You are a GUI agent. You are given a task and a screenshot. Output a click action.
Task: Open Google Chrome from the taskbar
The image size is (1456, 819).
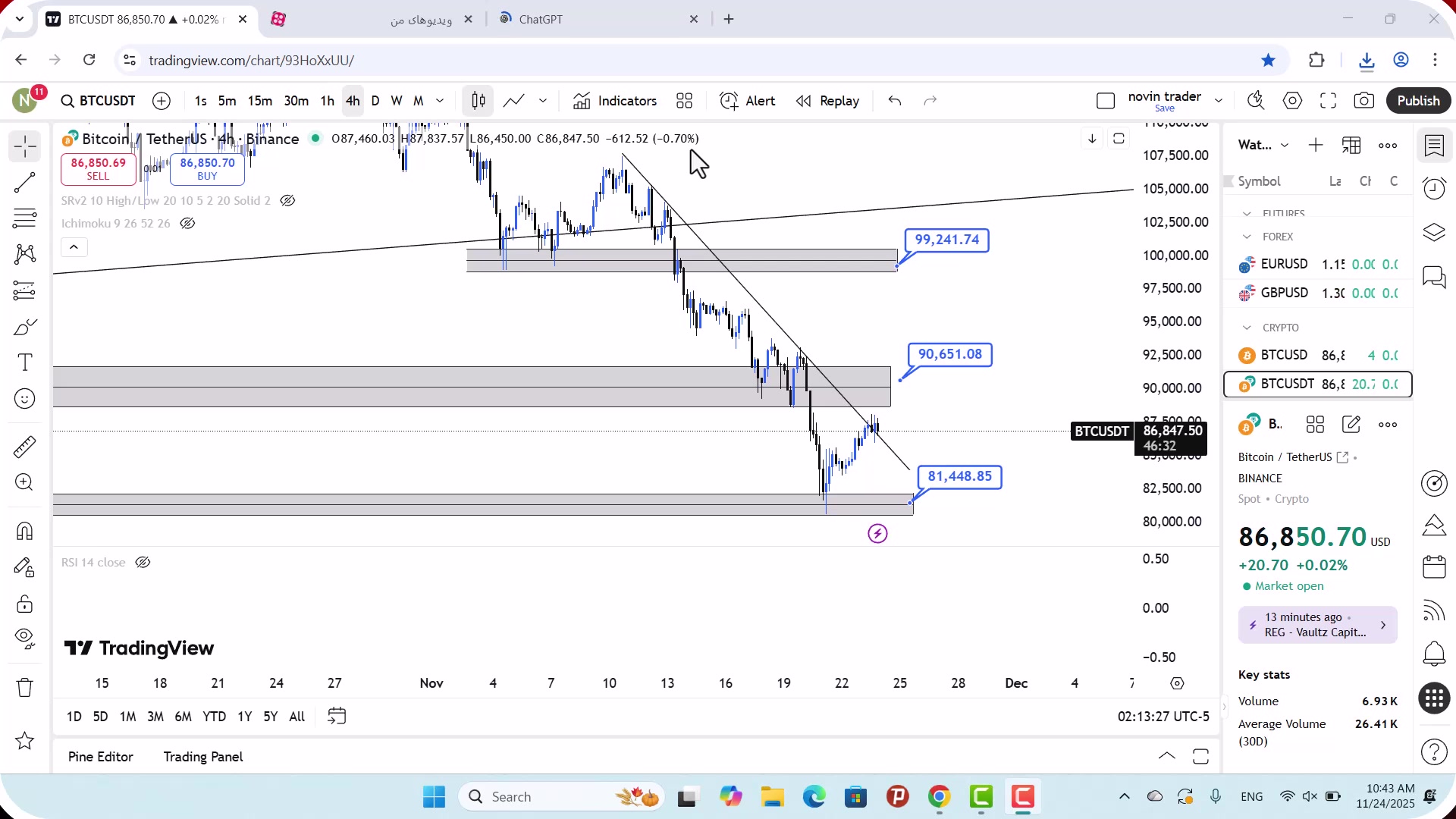(x=939, y=797)
